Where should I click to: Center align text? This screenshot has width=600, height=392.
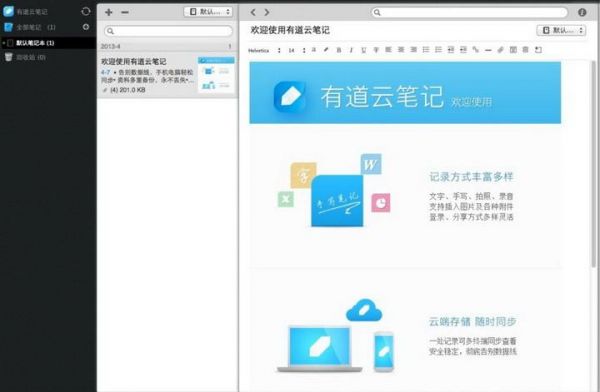click(401, 50)
